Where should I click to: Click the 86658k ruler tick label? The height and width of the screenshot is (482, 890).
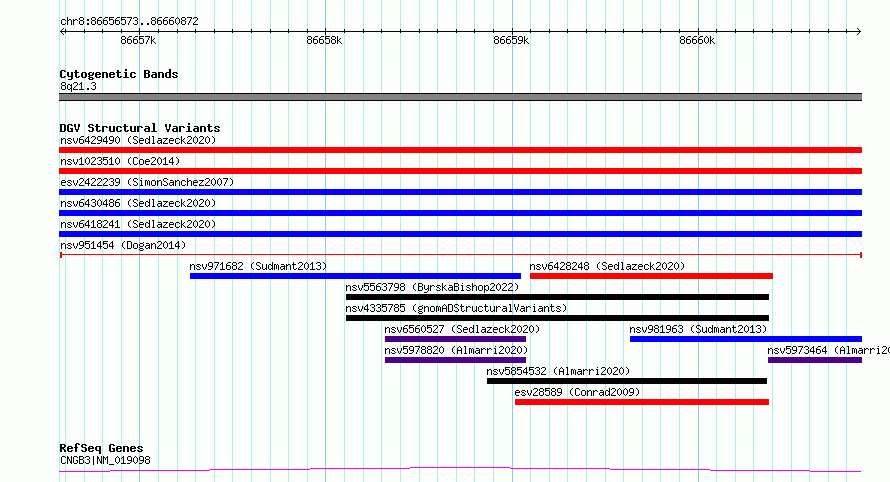tap(324, 41)
